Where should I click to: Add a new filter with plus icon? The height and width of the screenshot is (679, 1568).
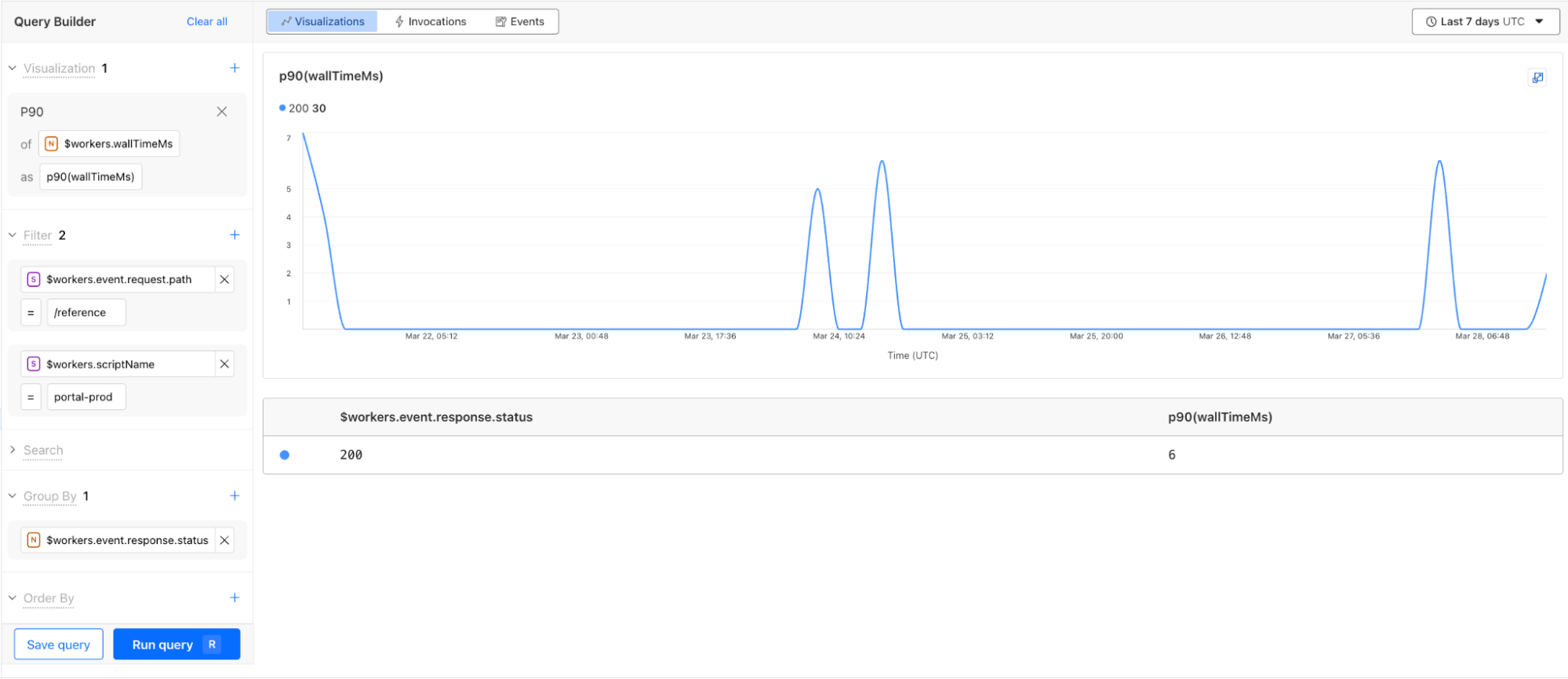(235, 235)
